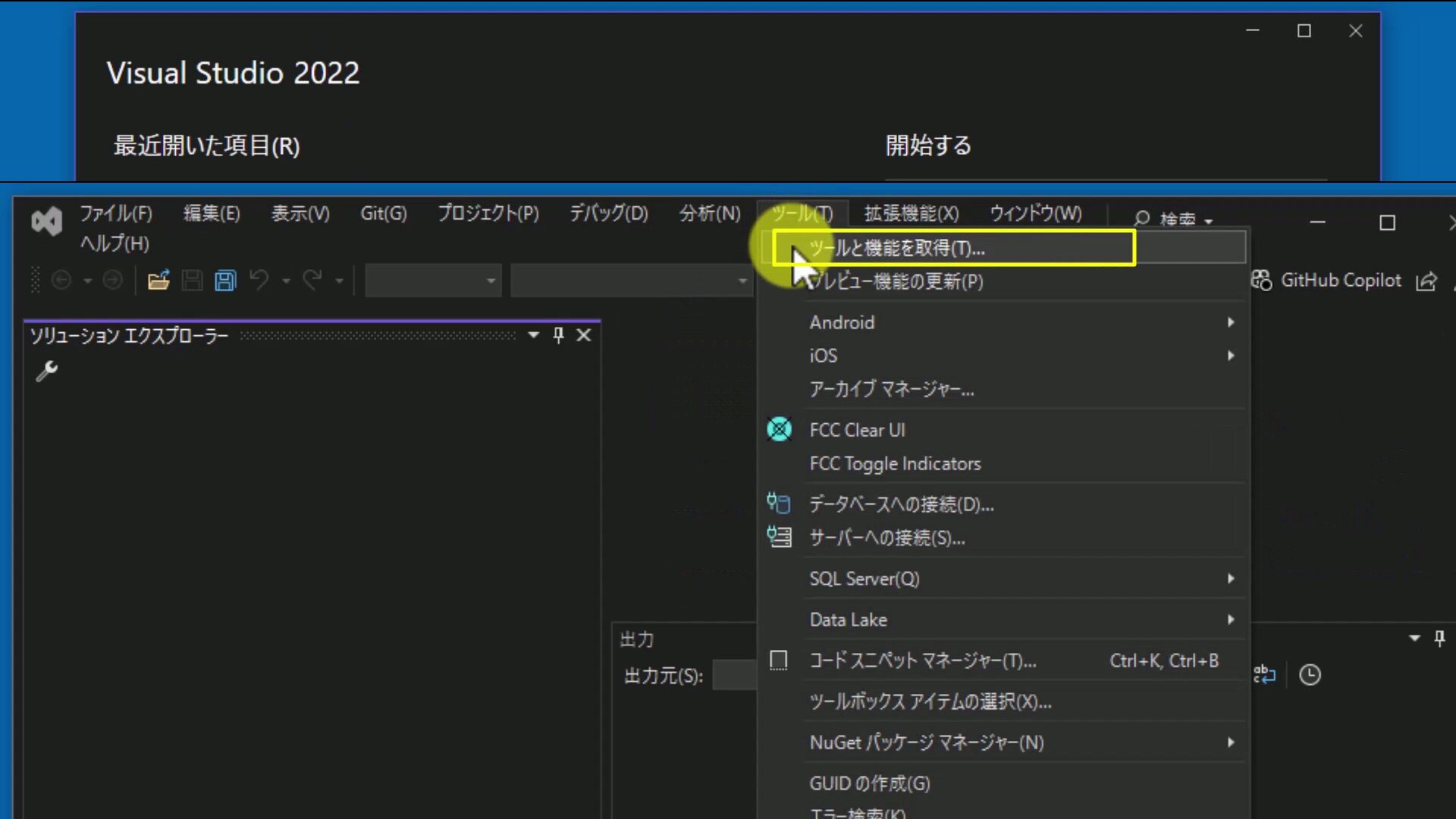Click the navigate backward arrow icon

pos(61,281)
